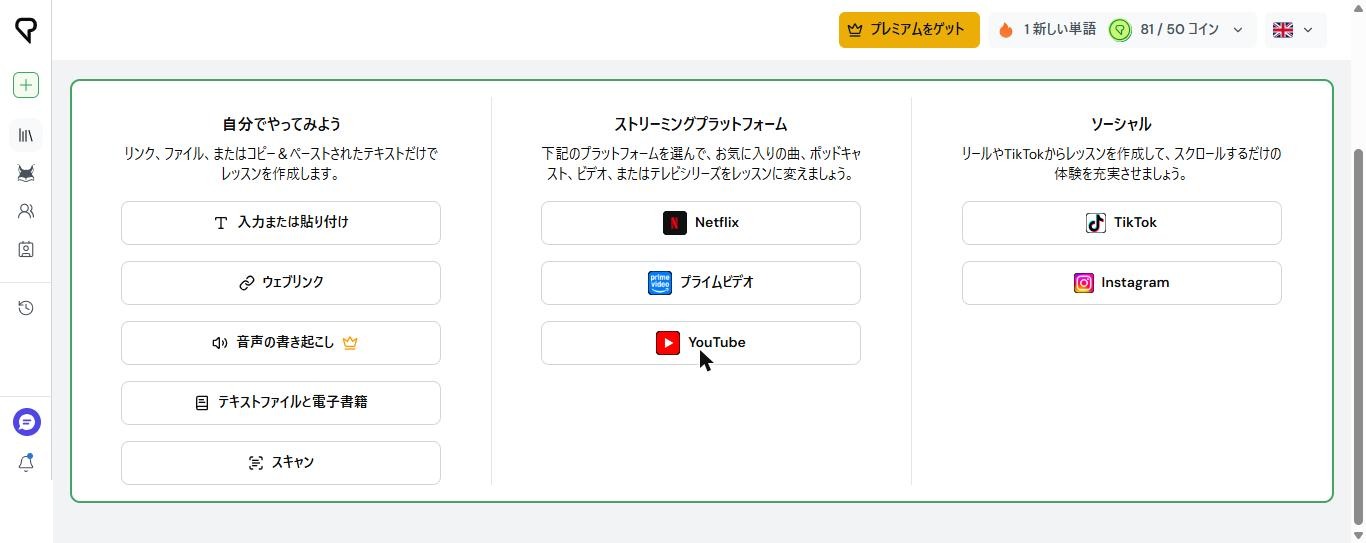The image size is (1366, 543).
Task: Click the ストリーミングプラットフォーム heading
Action: [x=701, y=124]
